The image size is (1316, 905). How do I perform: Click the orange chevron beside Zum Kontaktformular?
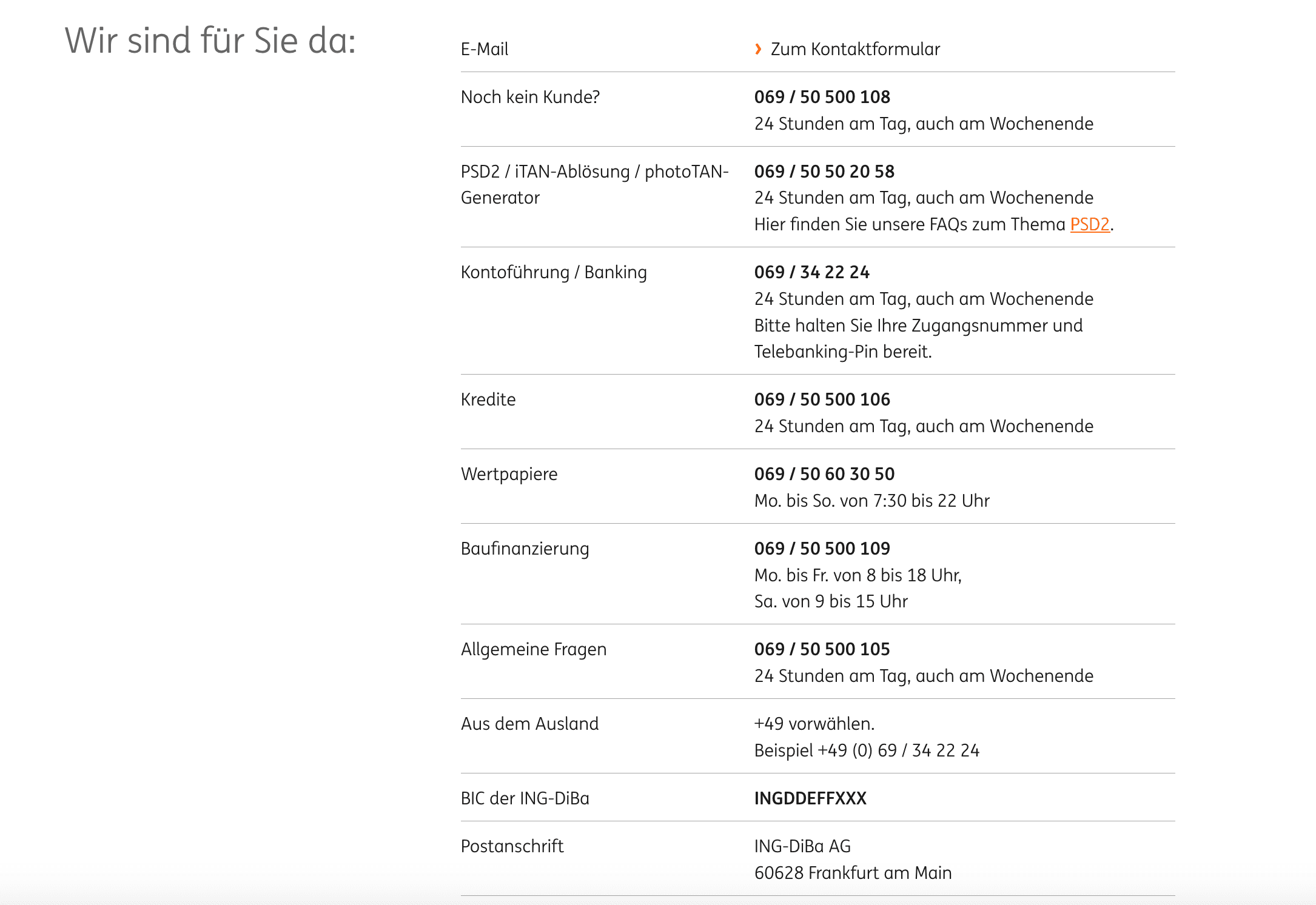[x=758, y=49]
